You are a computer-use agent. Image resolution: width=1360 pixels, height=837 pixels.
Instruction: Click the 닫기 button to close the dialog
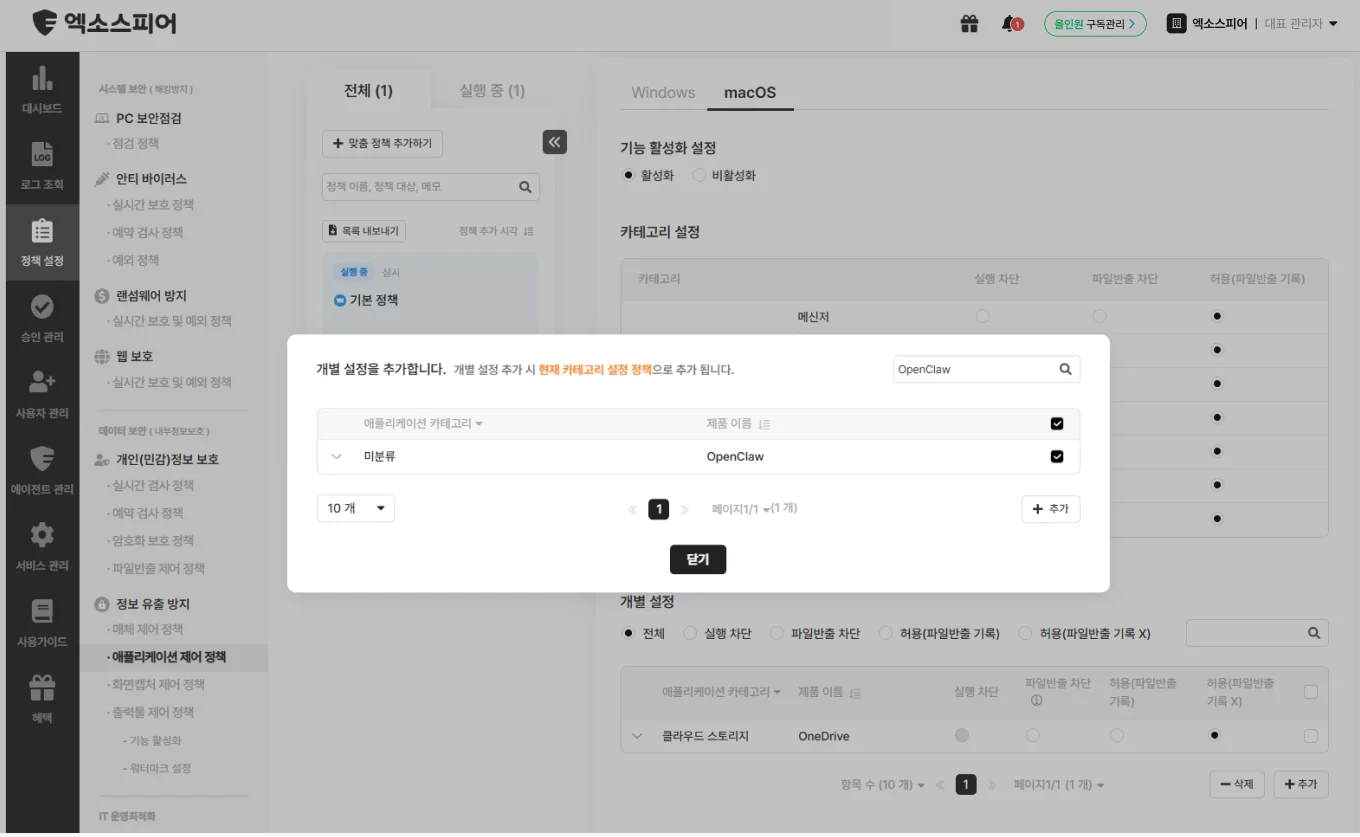point(697,559)
